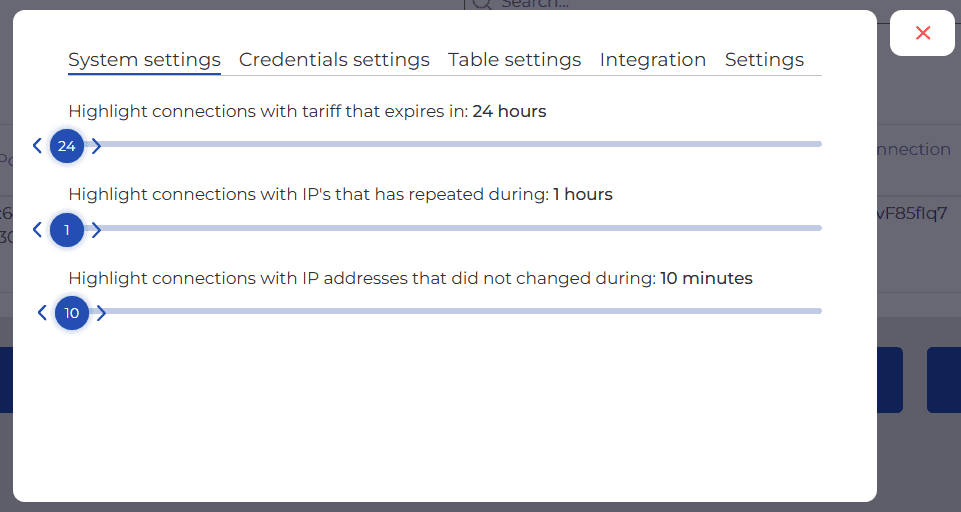Viewport: 961px width, 512px height.
Task: Click left chevron of repeated IP's slider
Action: click(x=38, y=230)
